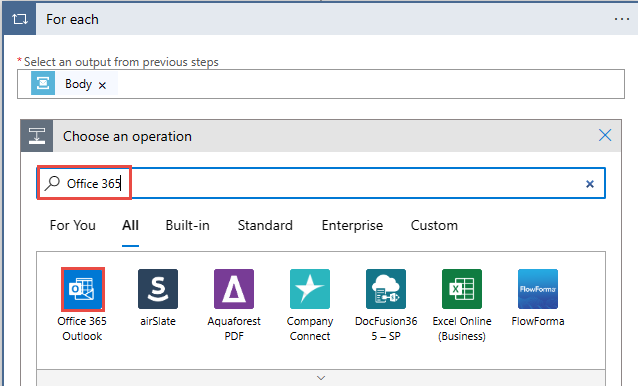638x386 pixels.
Task: Expand connector list with down chevron
Action: [321, 378]
